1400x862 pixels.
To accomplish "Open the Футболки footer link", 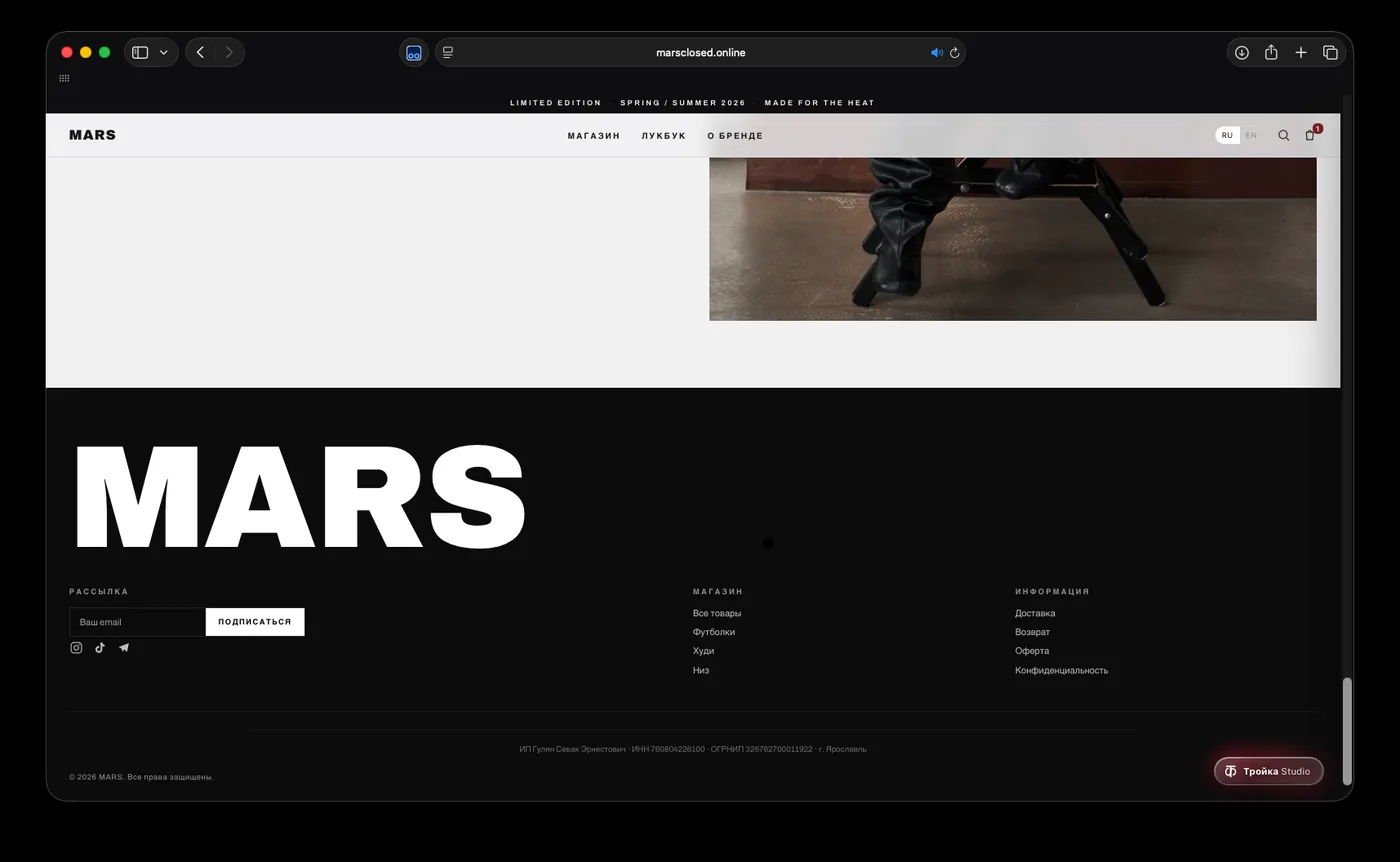I will (x=714, y=632).
